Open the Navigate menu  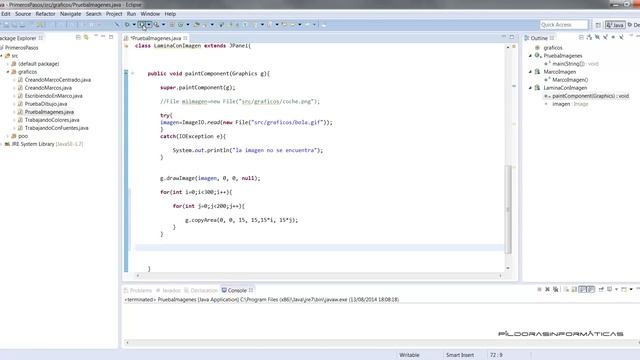click(x=70, y=14)
